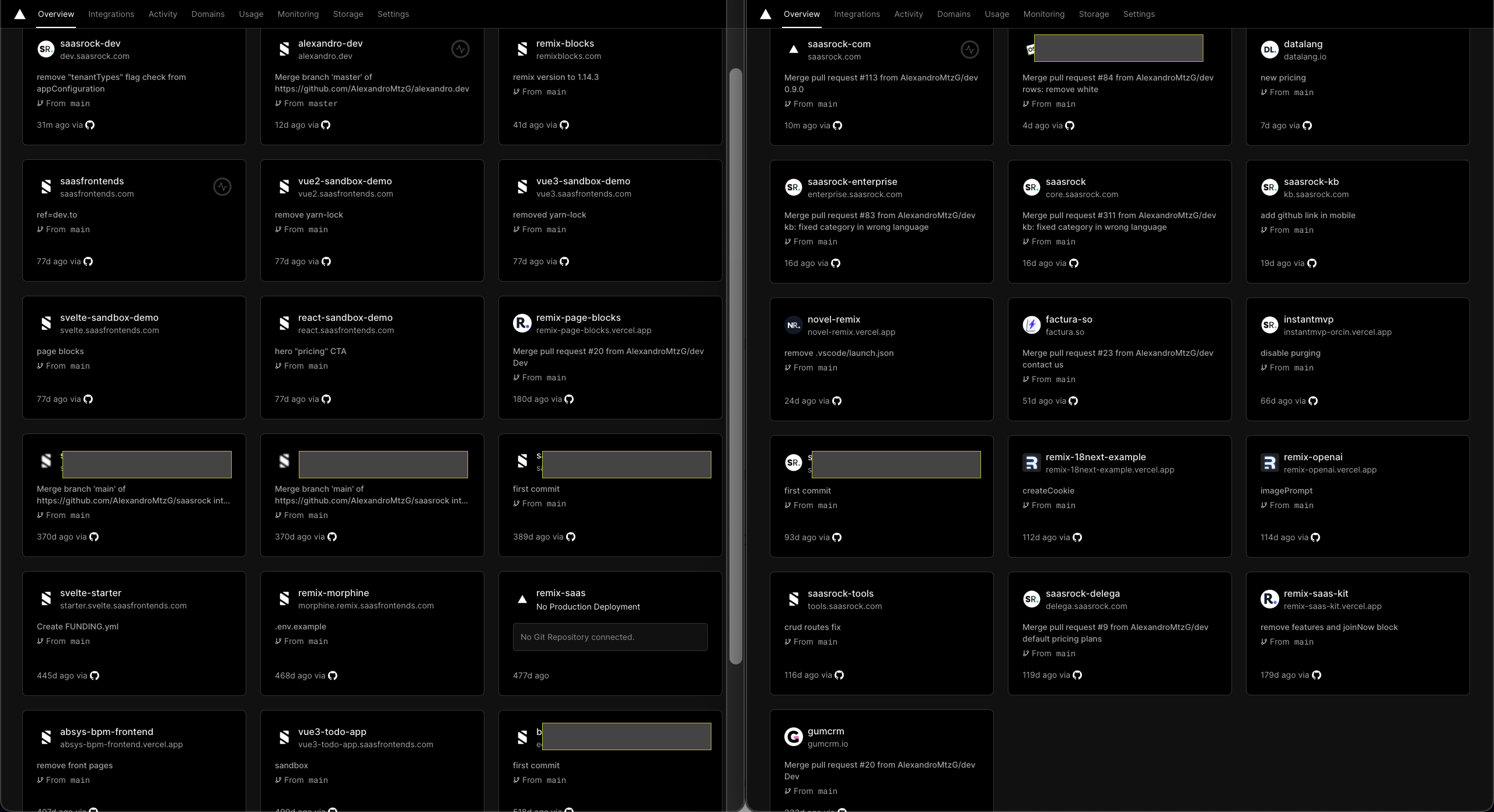Click the No Git Repository connected box
The height and width of the screenshot is (812, 1494).
coord(610,637)
